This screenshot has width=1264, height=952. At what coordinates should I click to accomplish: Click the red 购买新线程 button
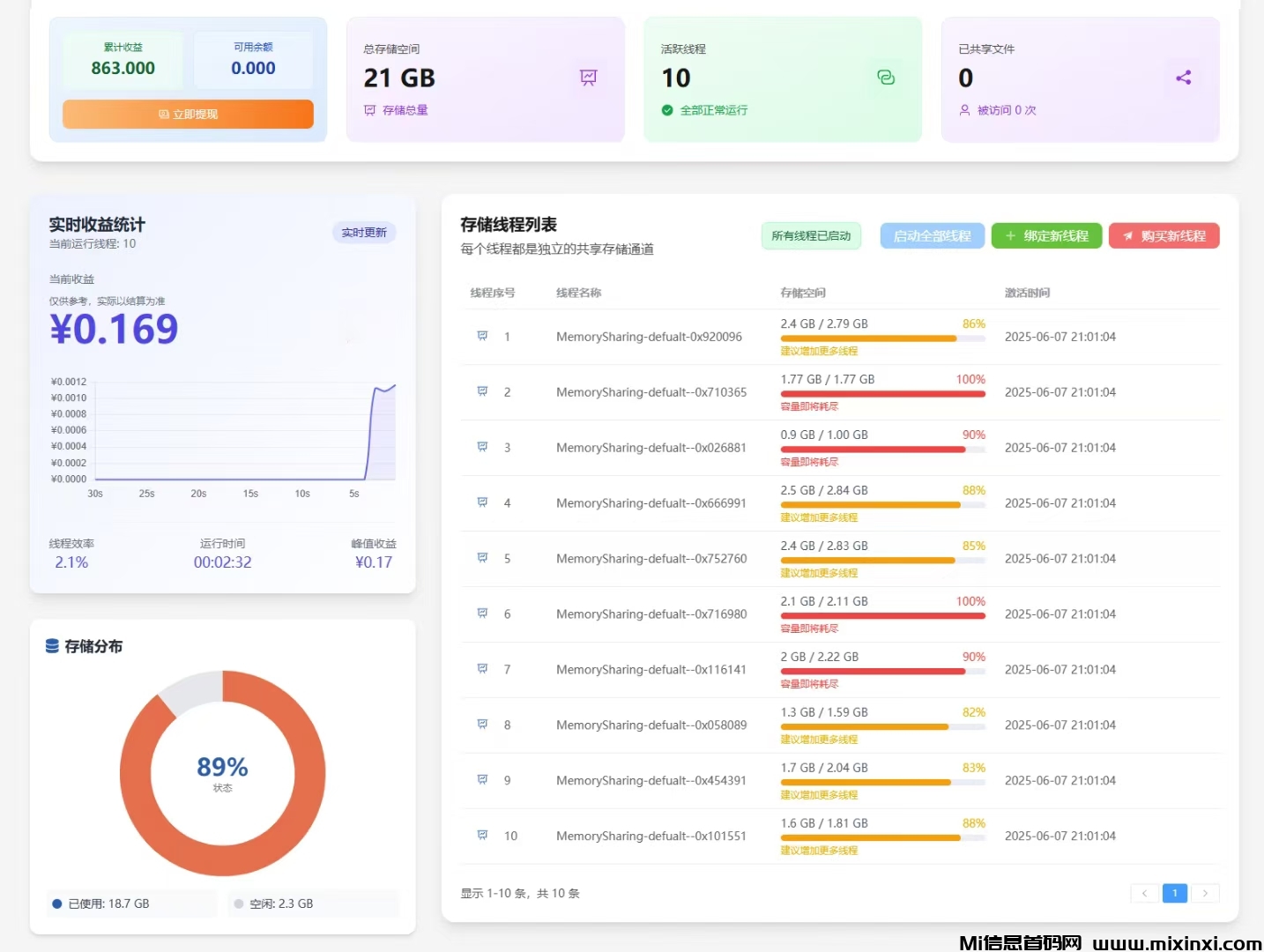(1164, 236)
